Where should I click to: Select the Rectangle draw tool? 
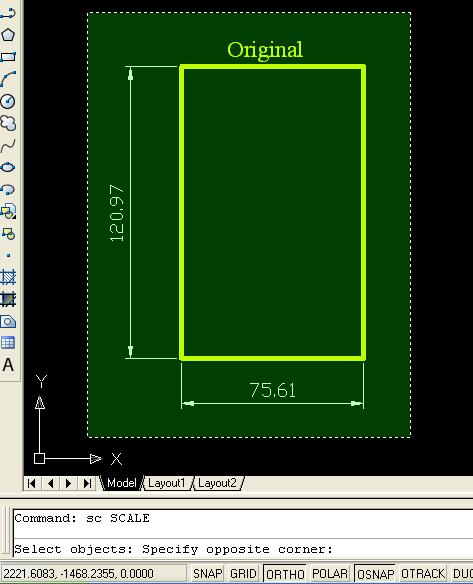[x=8, y=57]
